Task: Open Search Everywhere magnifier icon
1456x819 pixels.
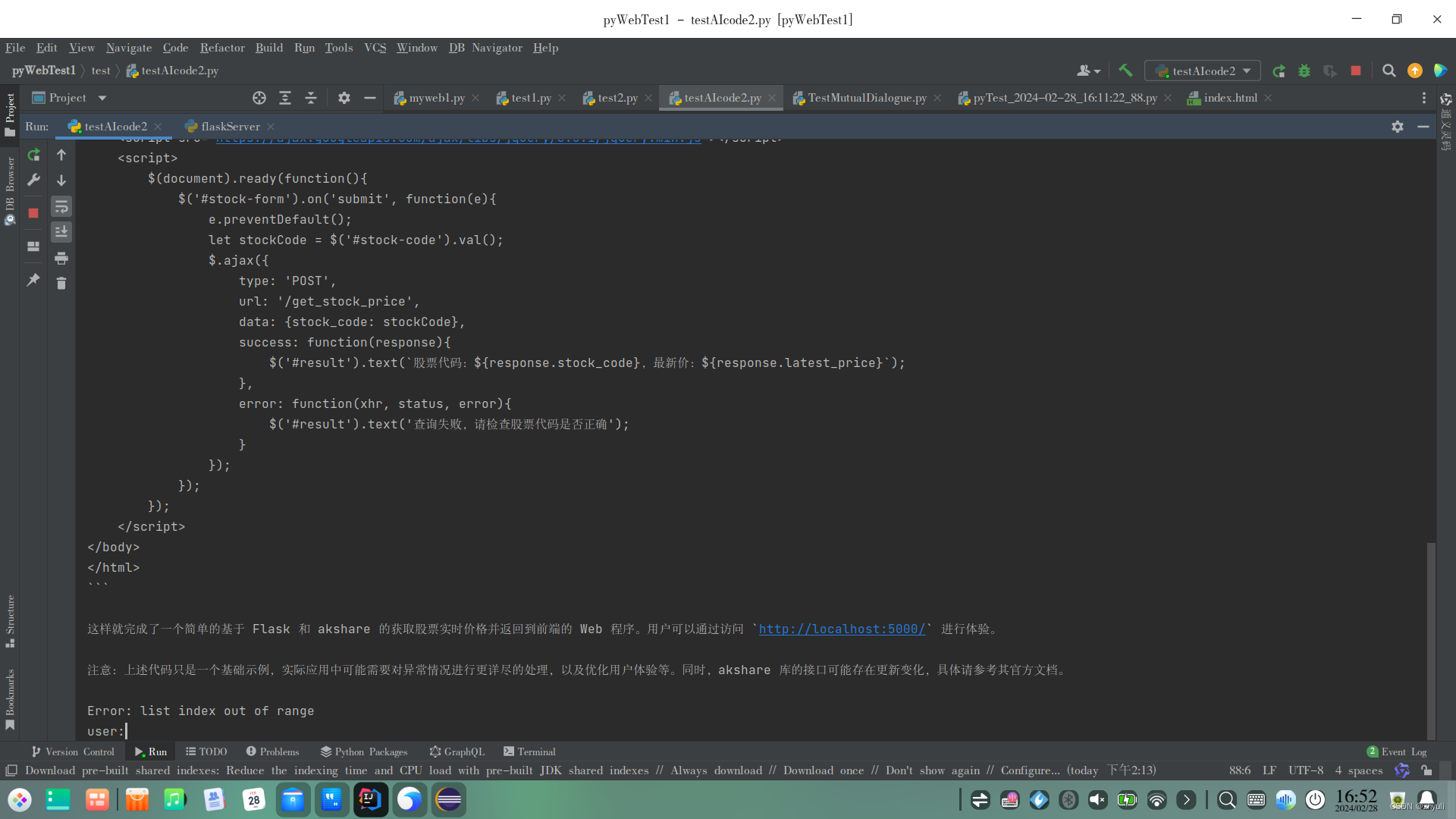Action: point(1389,71)
